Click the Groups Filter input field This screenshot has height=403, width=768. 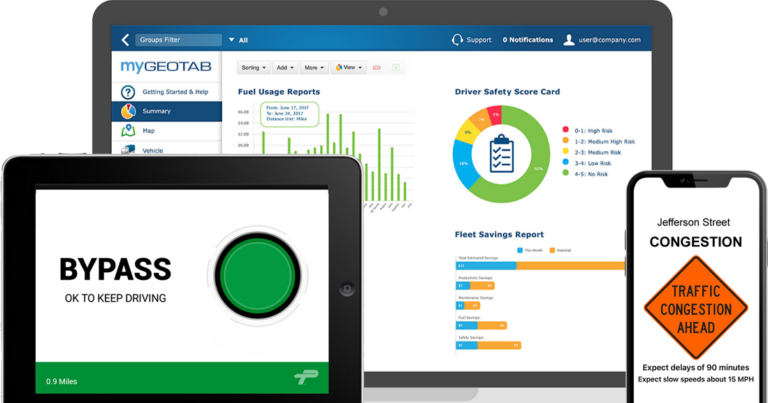click(178, 40)
